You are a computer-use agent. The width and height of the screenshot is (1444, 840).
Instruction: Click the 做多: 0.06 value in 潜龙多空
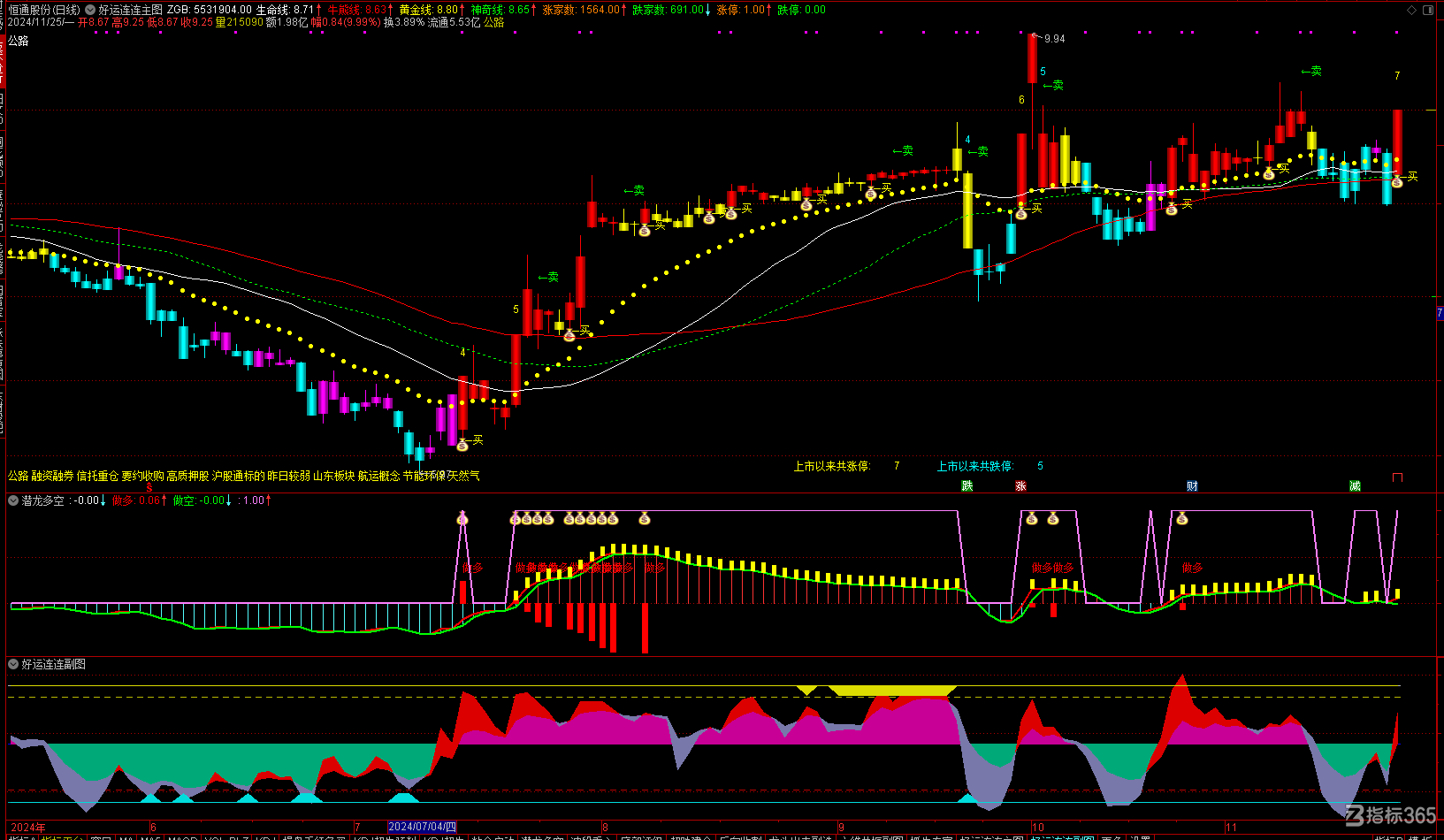[136, 500]
